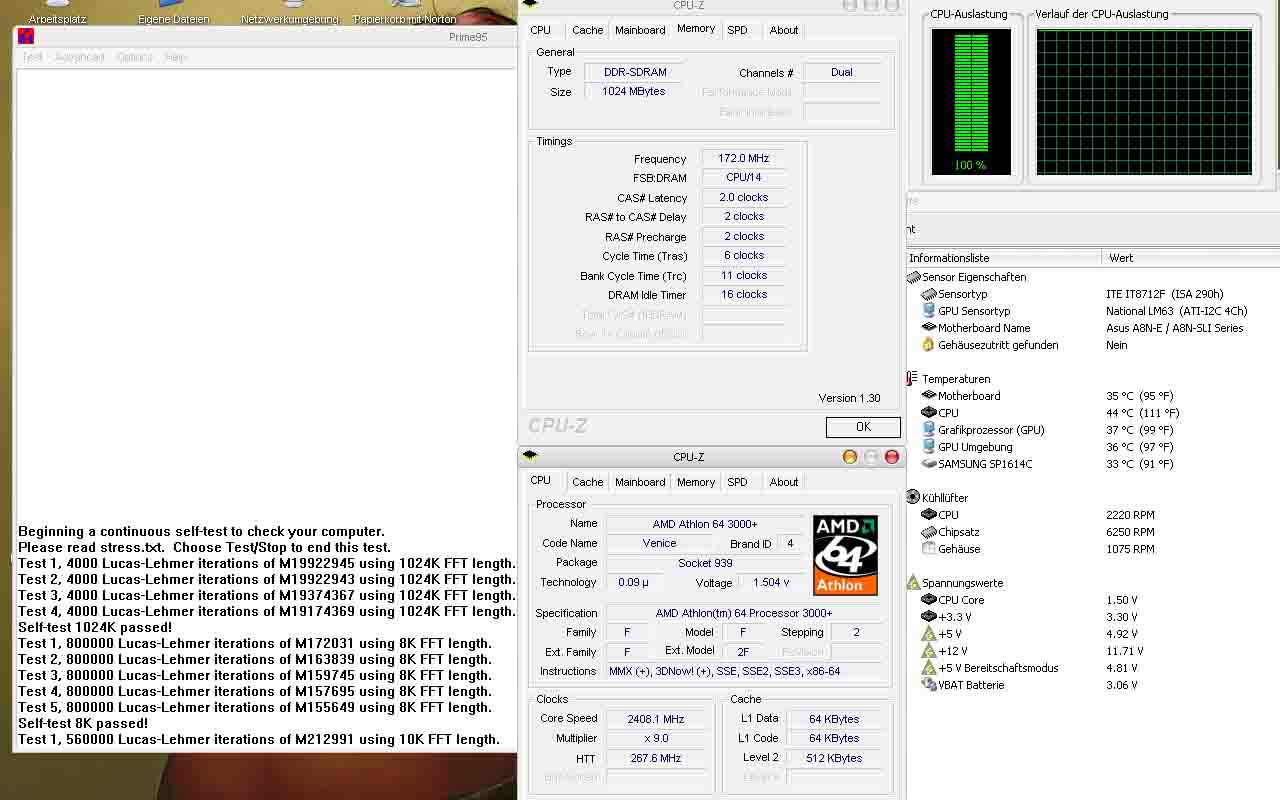The height and width of the screenshot is (800, 1280).
Task: Click the Sensor Eigenschaften group icon
Action: point(913,277)
